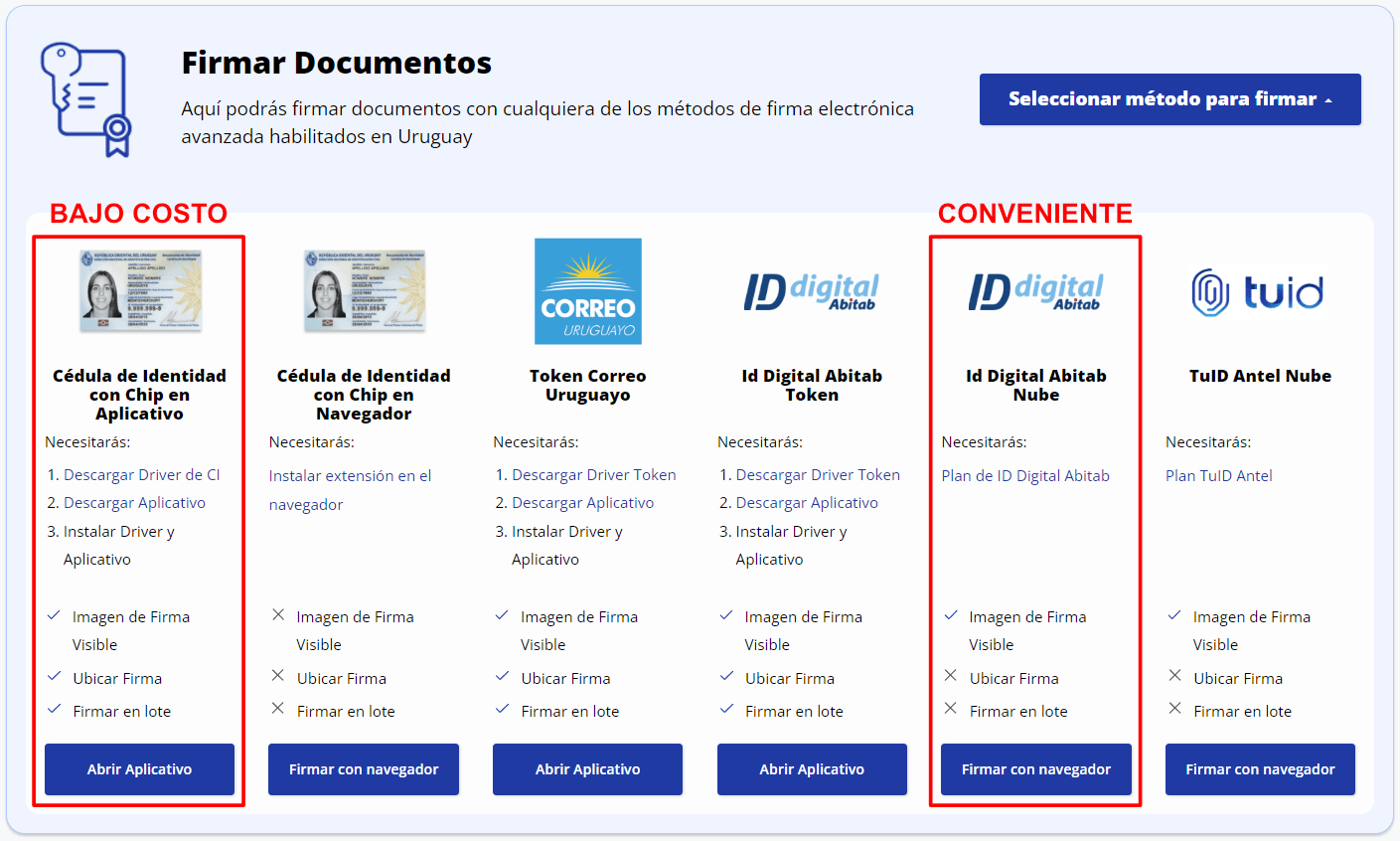
Task: Click the ID card image above Cédula con Chip en Aplicativo
Action: point(140,290)
